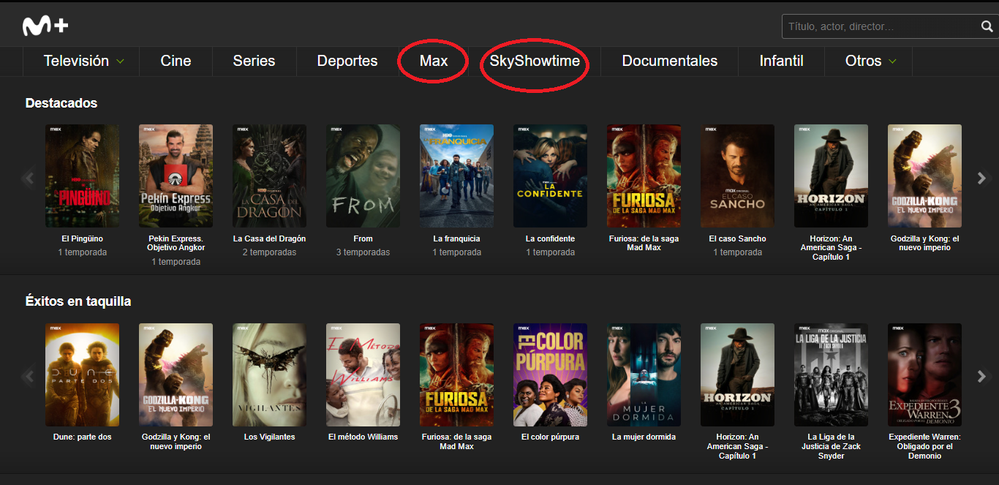999x485 pixels.
Task: Navigate to Documentales
Action: (669, 61)
